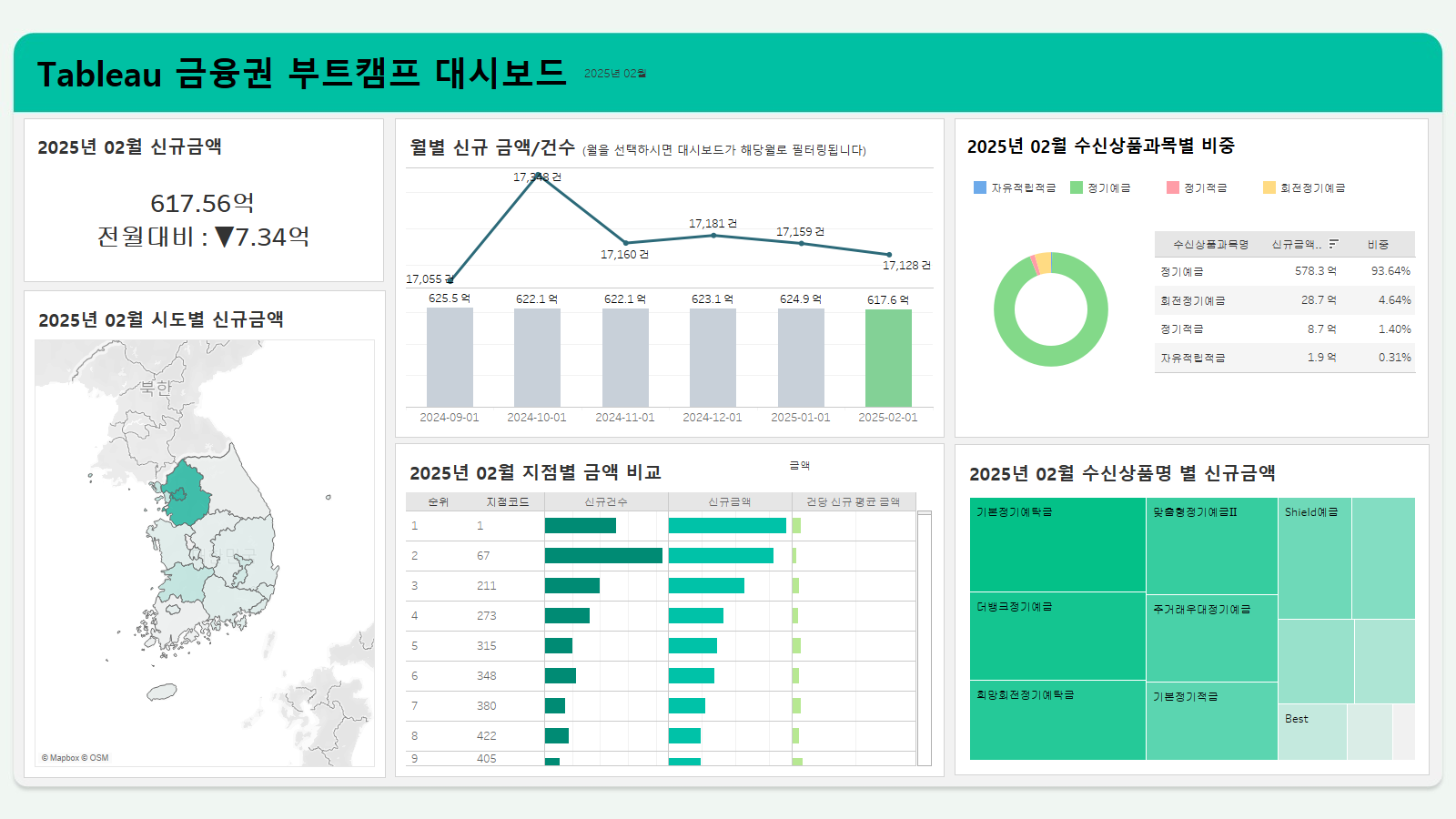Click the peak line point for 2024-10
This screenshot has height=819, width=1456.
(538, 175)
